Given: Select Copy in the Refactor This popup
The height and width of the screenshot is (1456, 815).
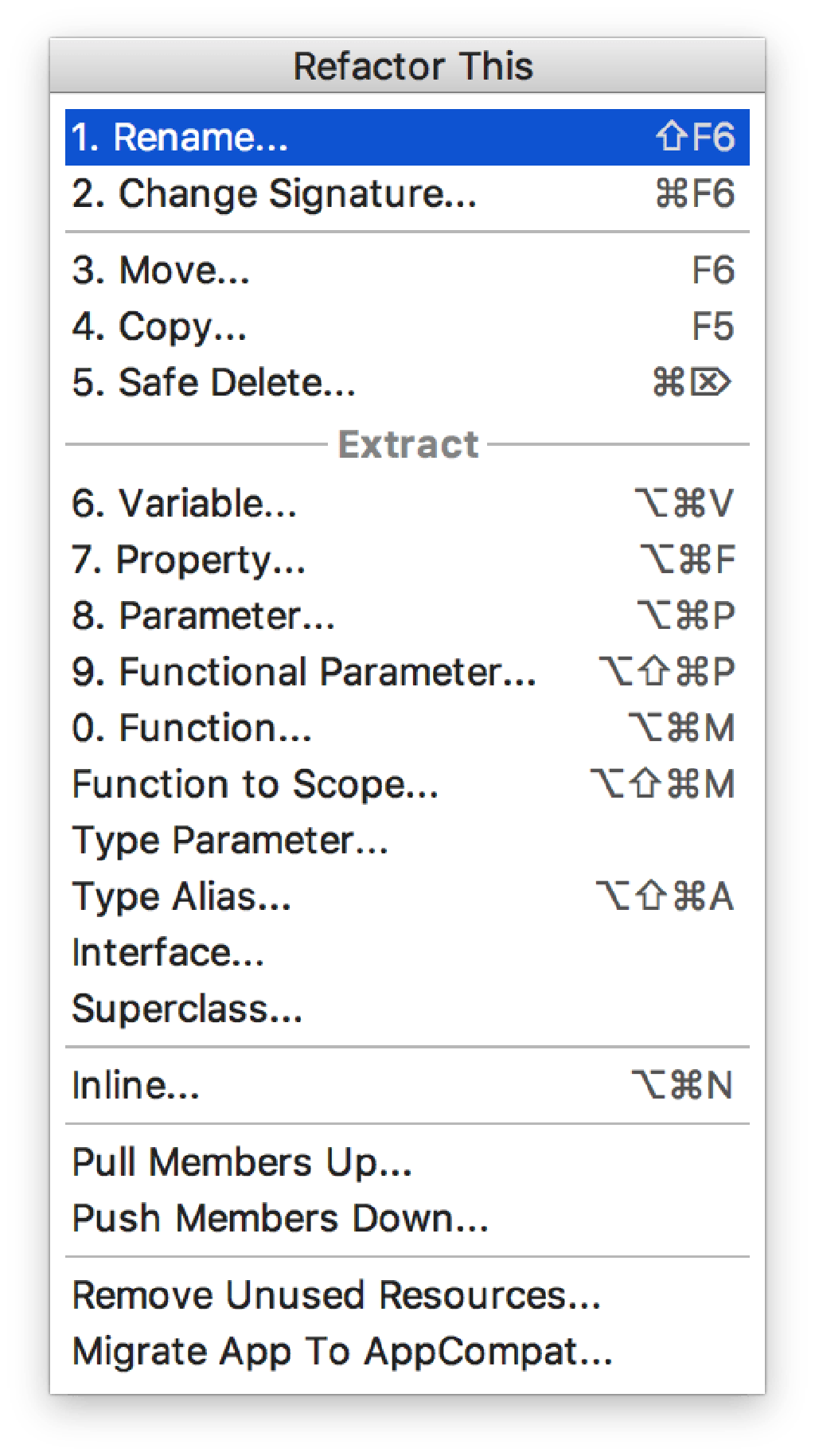Looking at the screenshot, I should pyautogui.click(x=160, y=327).
